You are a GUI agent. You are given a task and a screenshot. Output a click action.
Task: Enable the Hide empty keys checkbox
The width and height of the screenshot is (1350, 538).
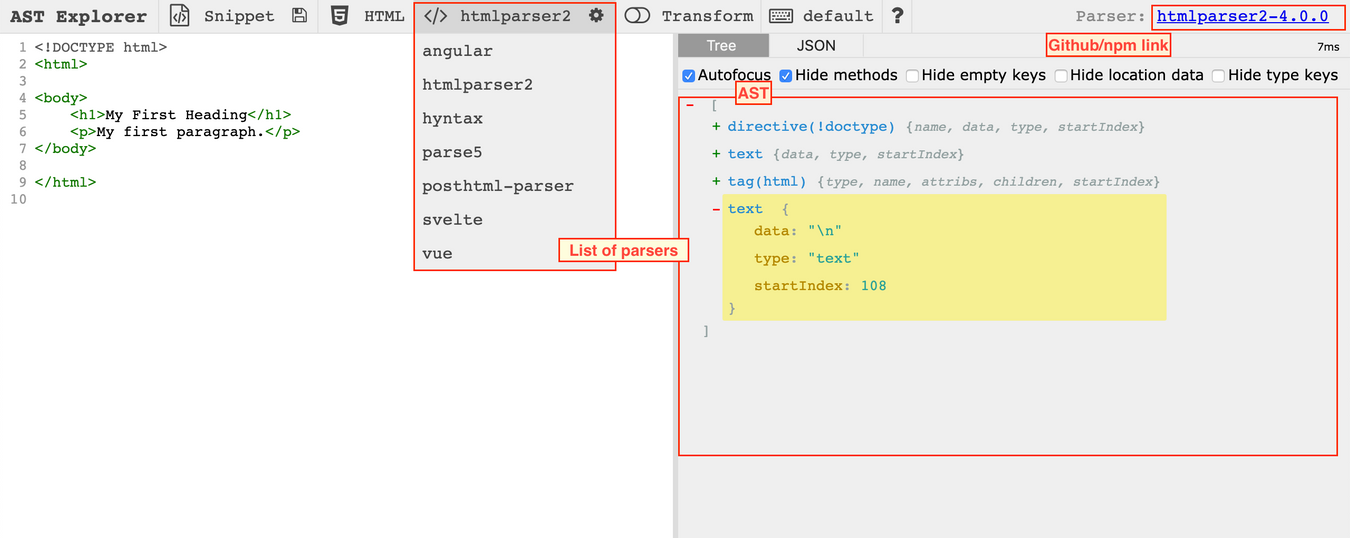912,76
